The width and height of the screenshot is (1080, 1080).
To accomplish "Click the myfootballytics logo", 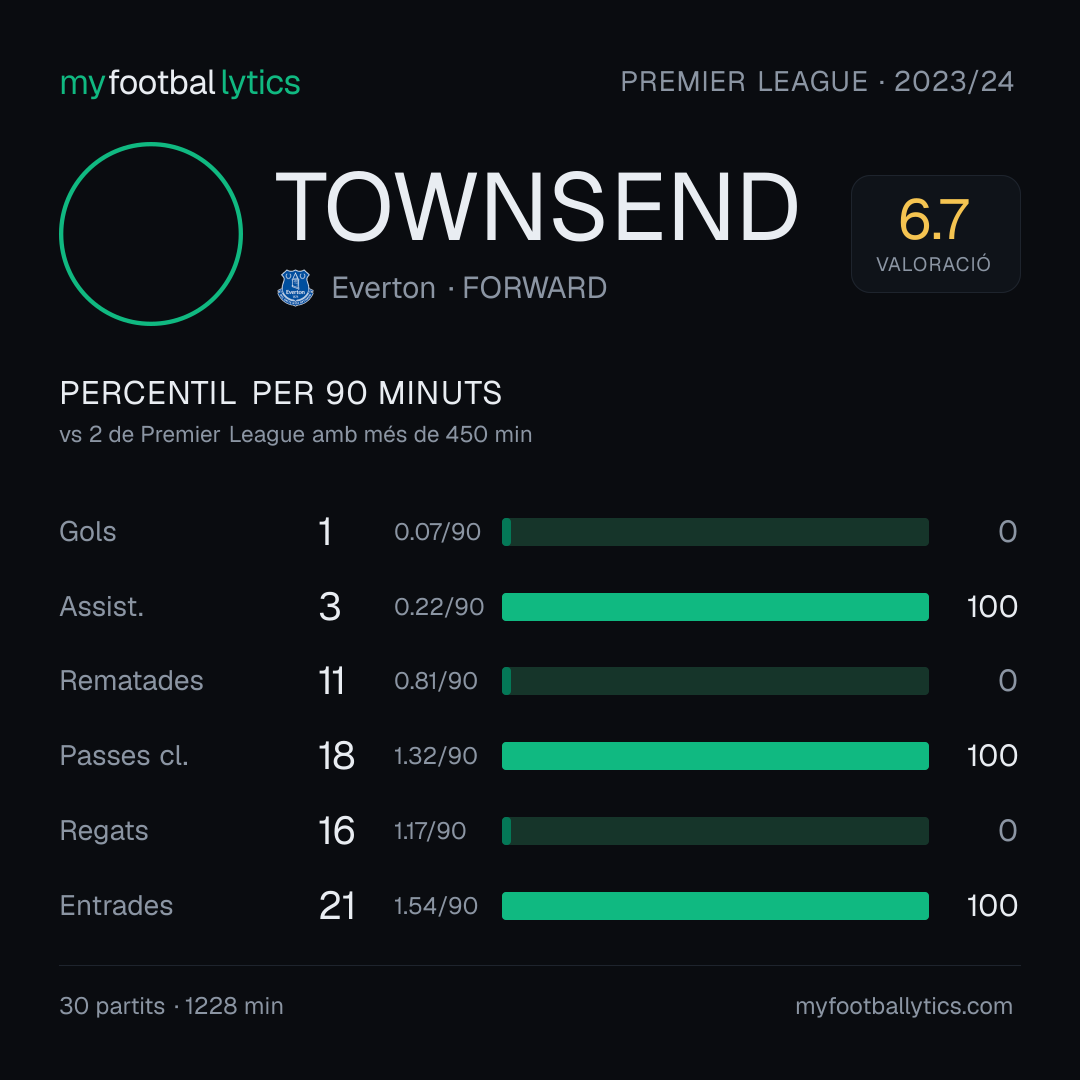I will [x=180, y=83].
